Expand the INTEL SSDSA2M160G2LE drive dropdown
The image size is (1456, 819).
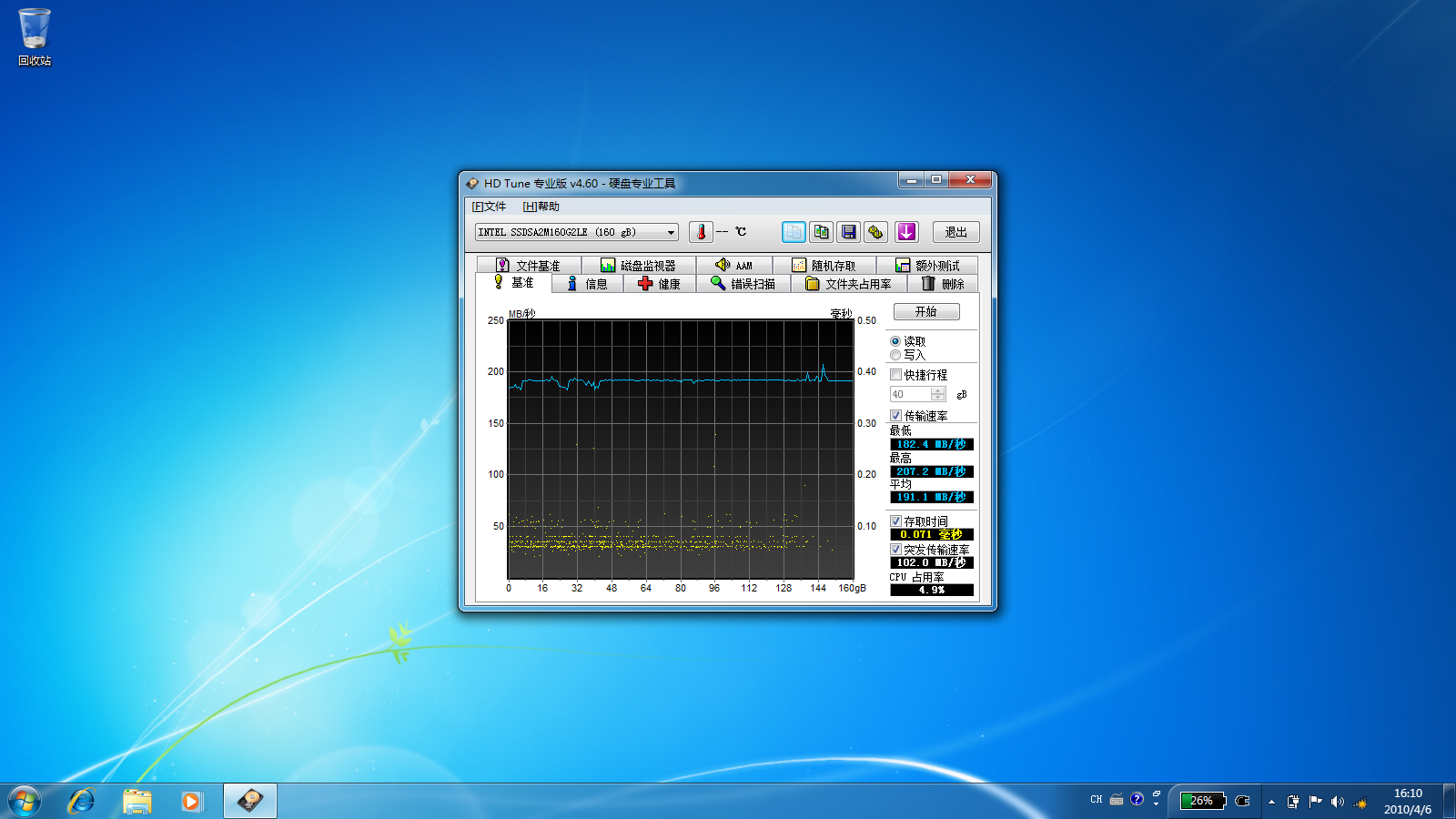click(x=671, y=232)
